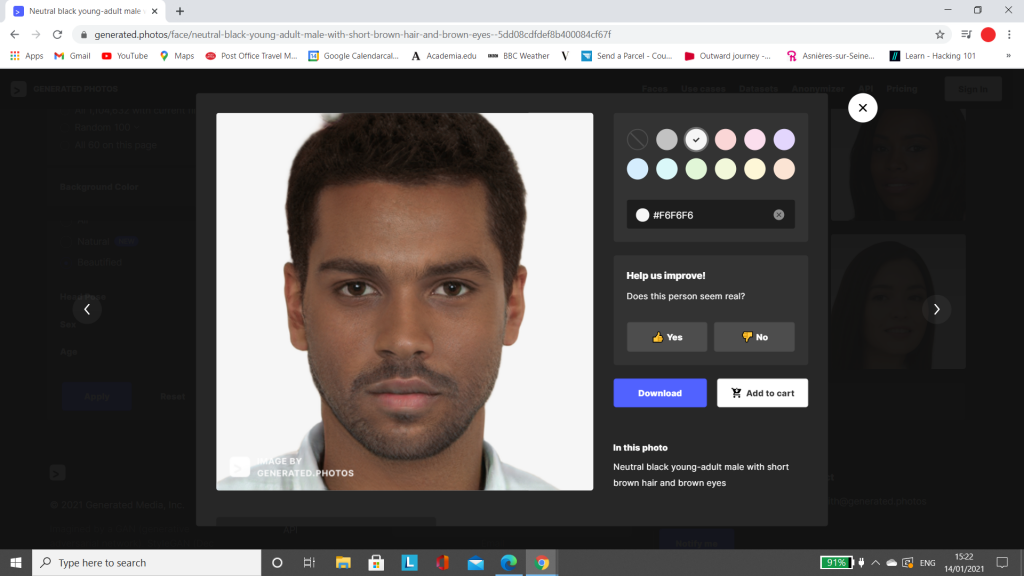
Task: Bookmark this page with the star
Action: [x=940, y=35]
